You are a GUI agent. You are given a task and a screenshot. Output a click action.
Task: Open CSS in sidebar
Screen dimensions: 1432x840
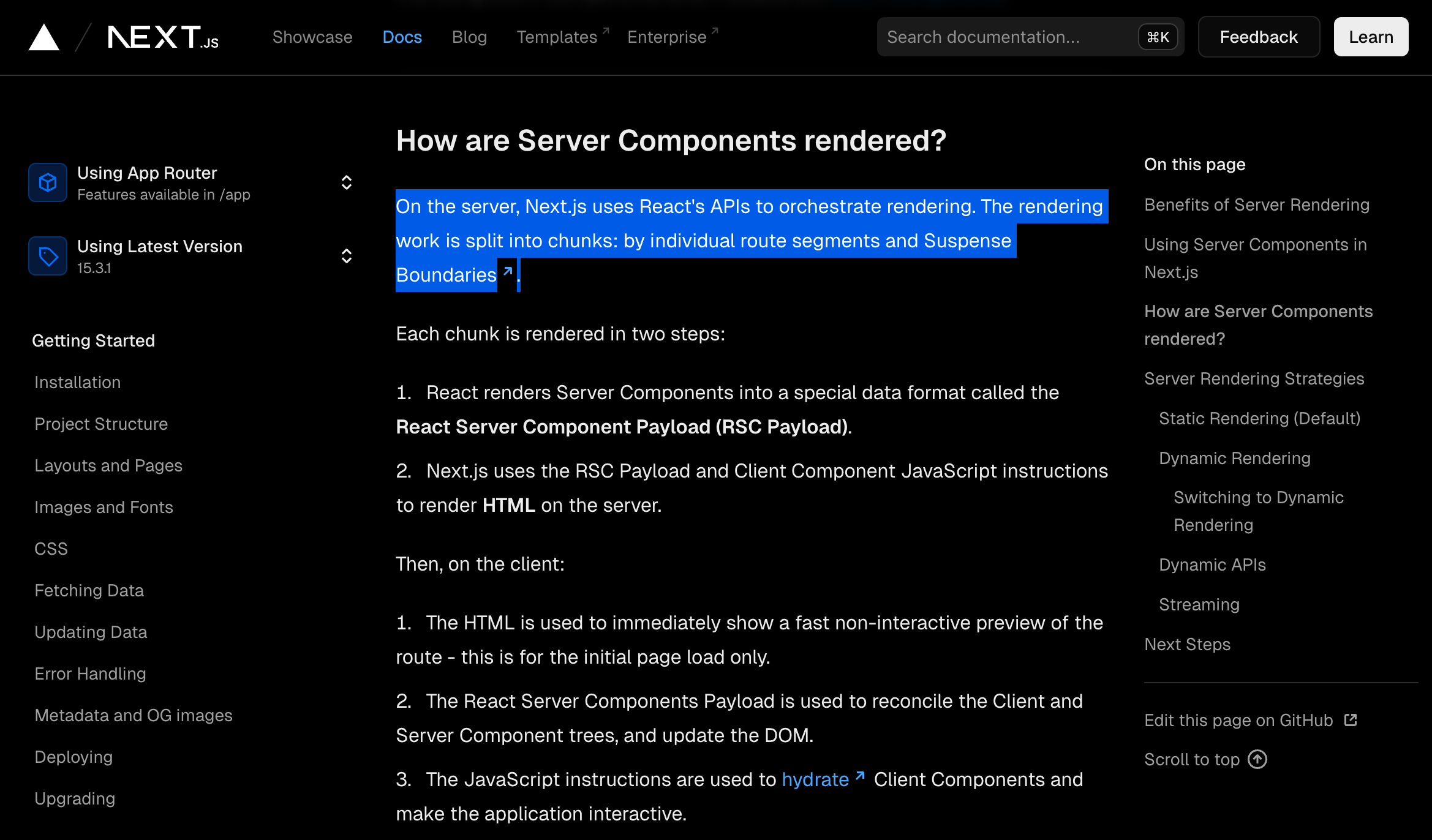coord(51,549)
